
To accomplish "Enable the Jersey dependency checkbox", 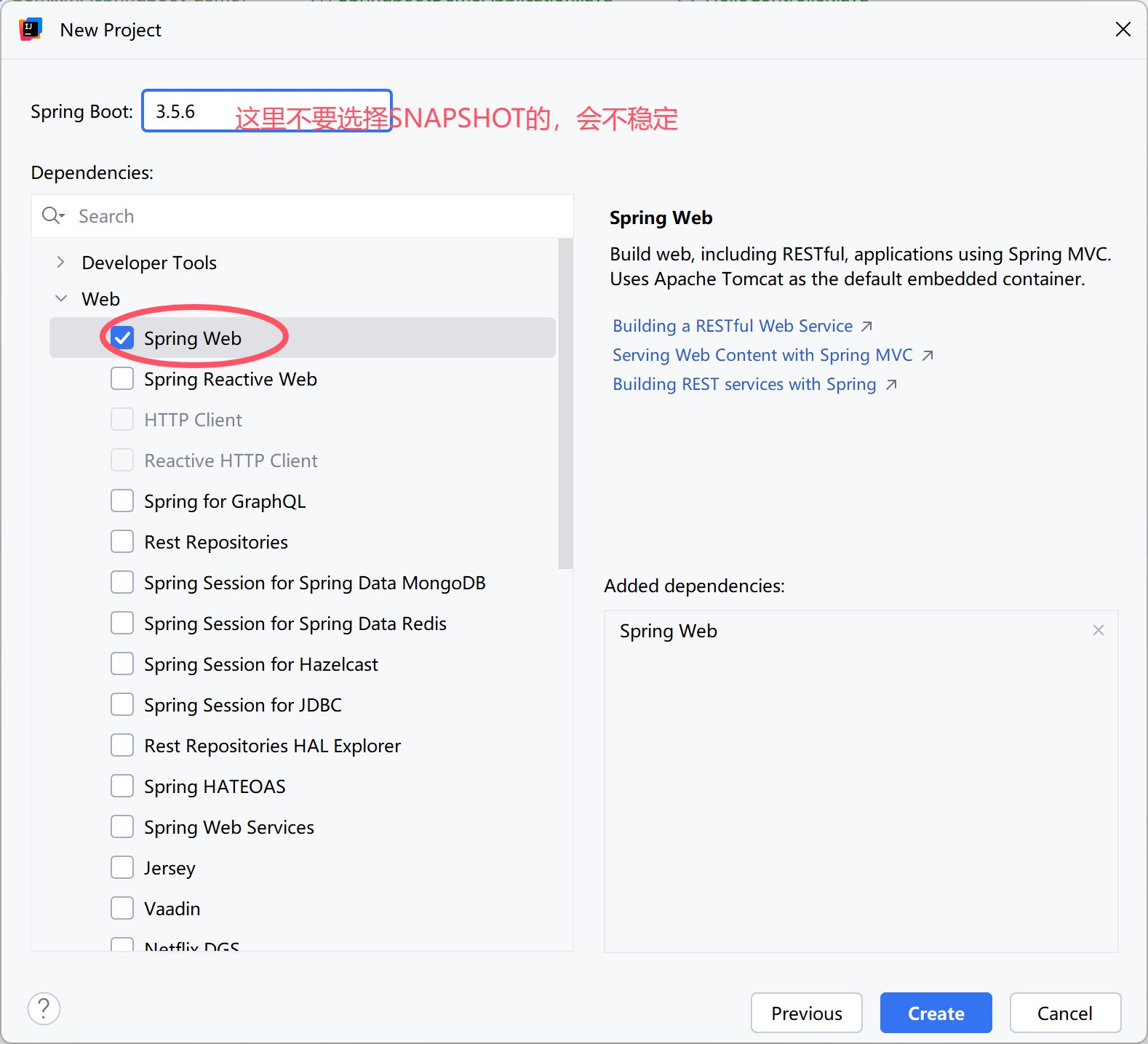I will (x=122, y=867).
